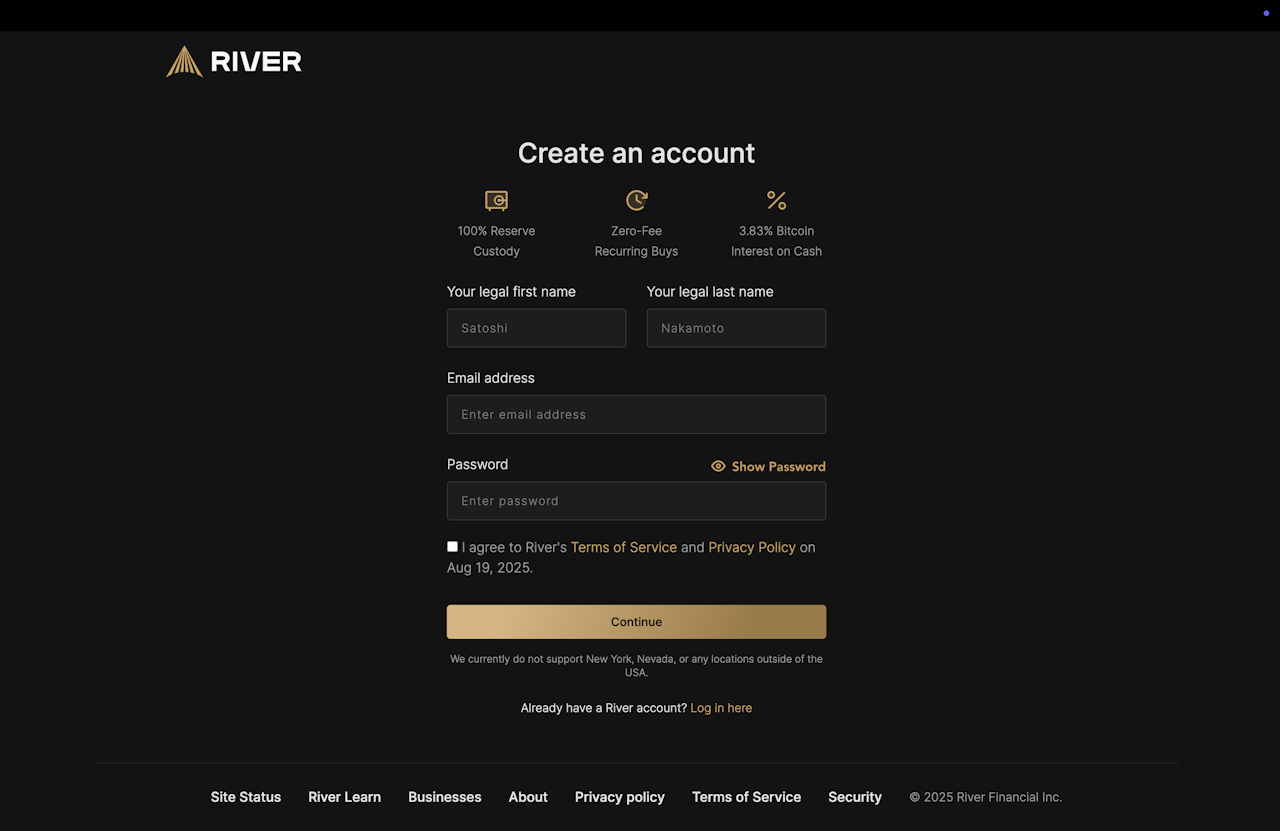The image size is (1280, 831).
Task: Click the Create an account heading
Action: 636,153
